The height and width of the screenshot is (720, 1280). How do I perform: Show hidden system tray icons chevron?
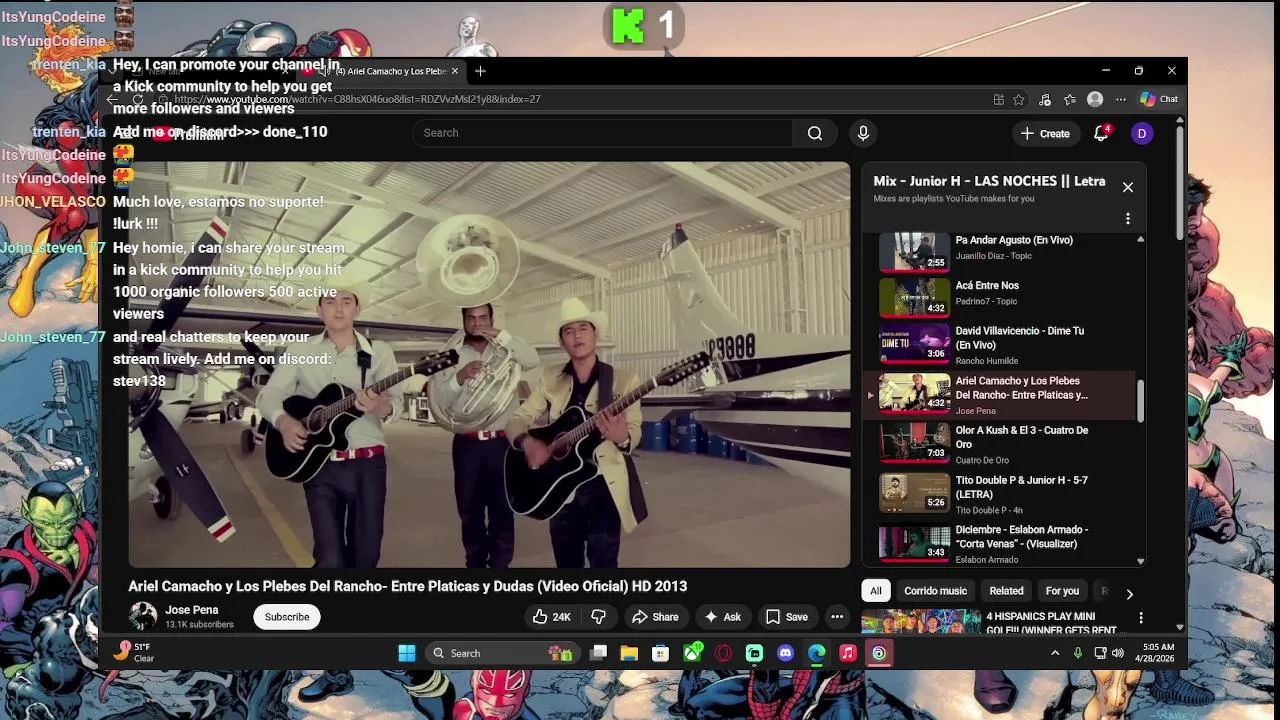tap(1054, 653)
